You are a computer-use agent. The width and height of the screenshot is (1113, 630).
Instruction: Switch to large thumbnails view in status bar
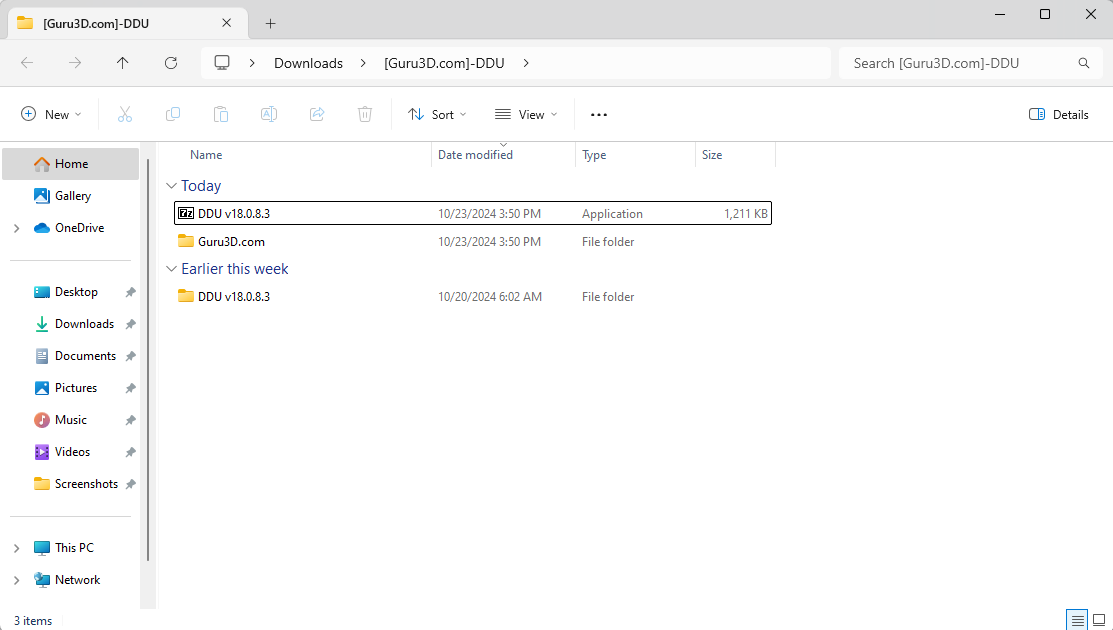tap(1099, 620)
